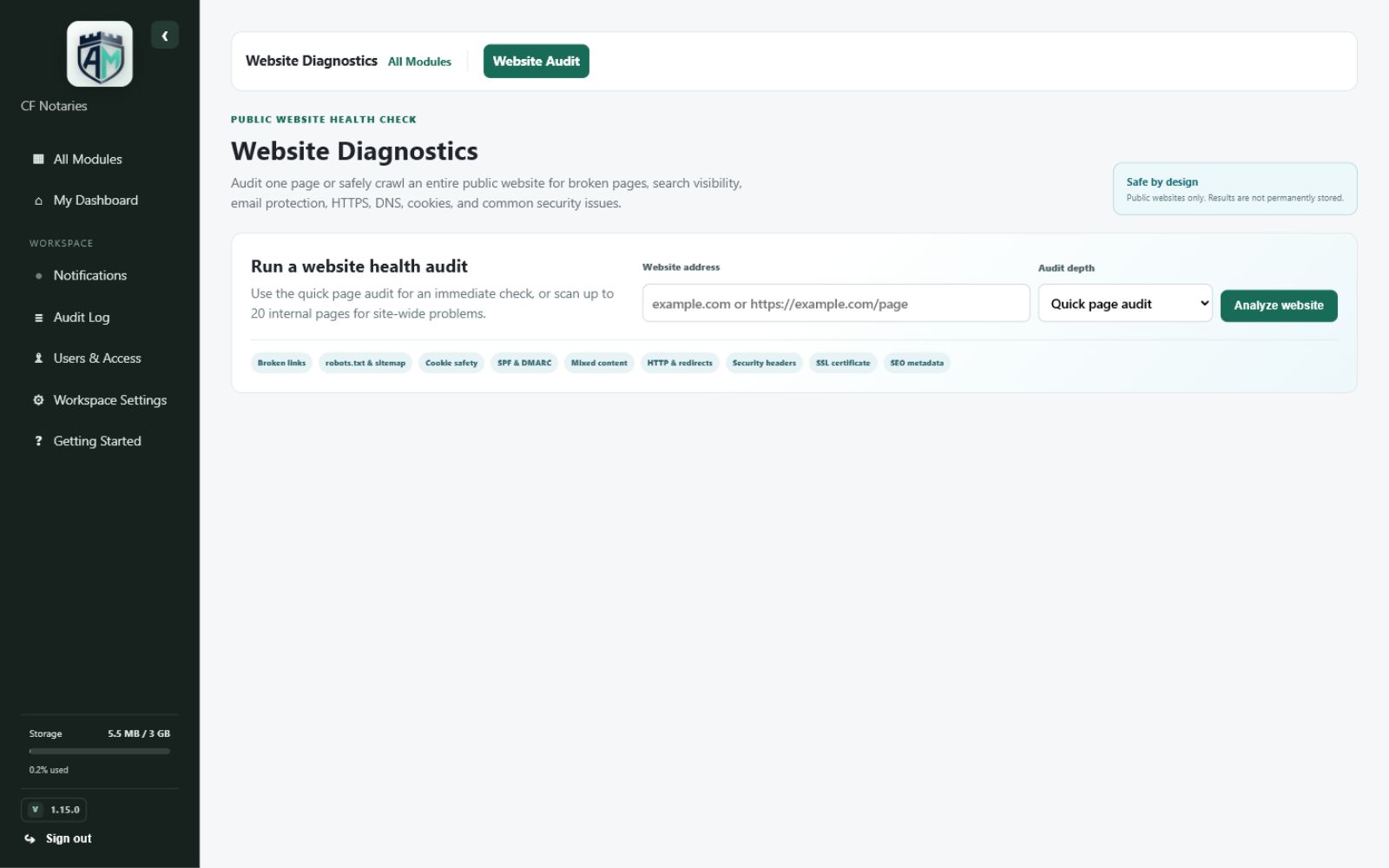Click the Safe by design notice
Image resolution: width=1389 pixels, height=868 pixels.
tap(1234, 188)
